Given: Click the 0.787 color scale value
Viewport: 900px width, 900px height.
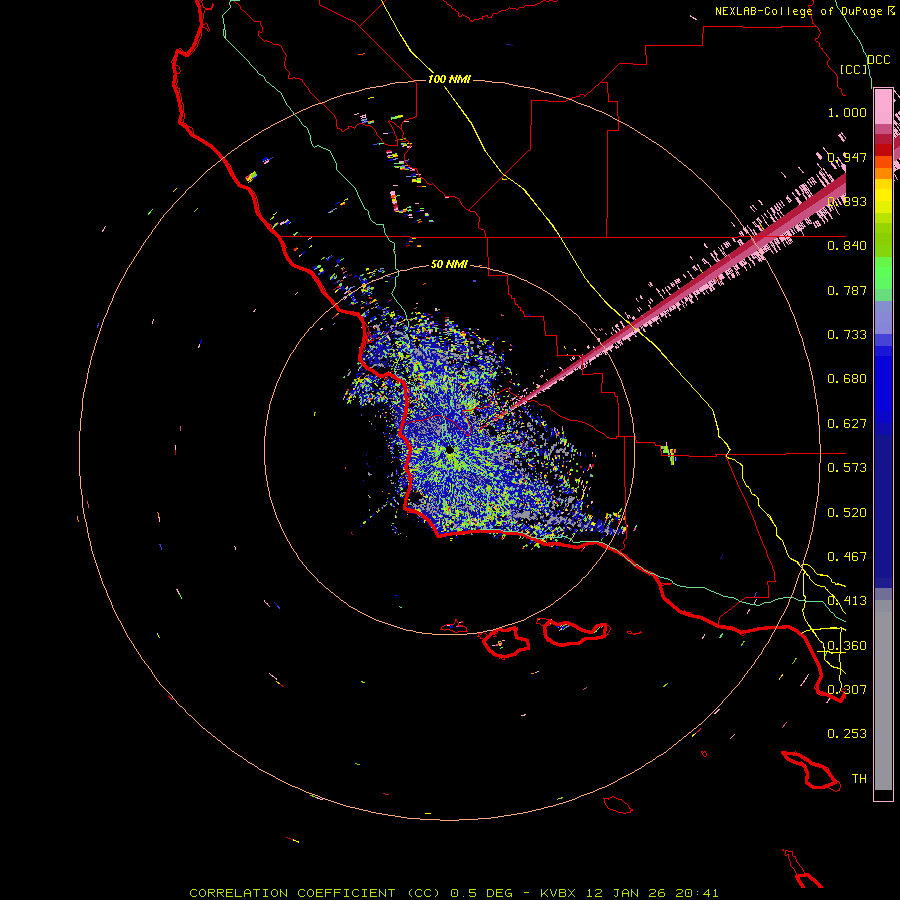Looking at the screenshot, I should (x=847, y=290).
